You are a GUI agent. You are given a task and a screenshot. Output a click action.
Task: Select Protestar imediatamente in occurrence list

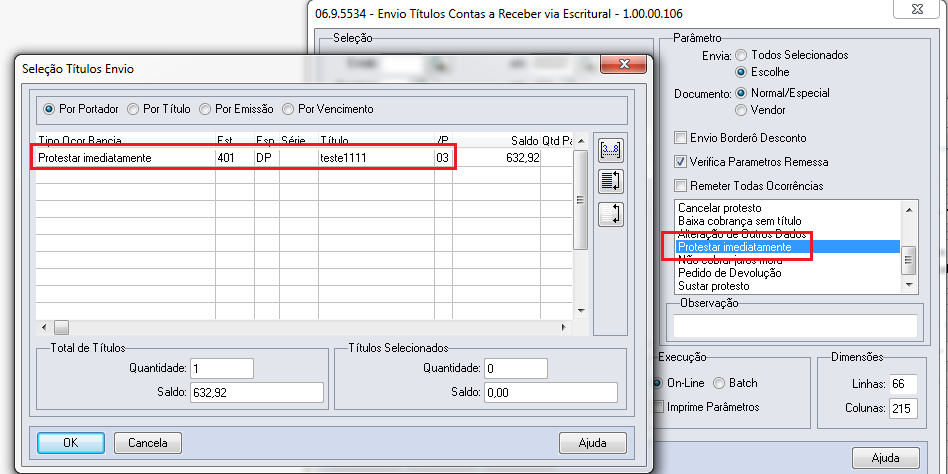(787, 247)
